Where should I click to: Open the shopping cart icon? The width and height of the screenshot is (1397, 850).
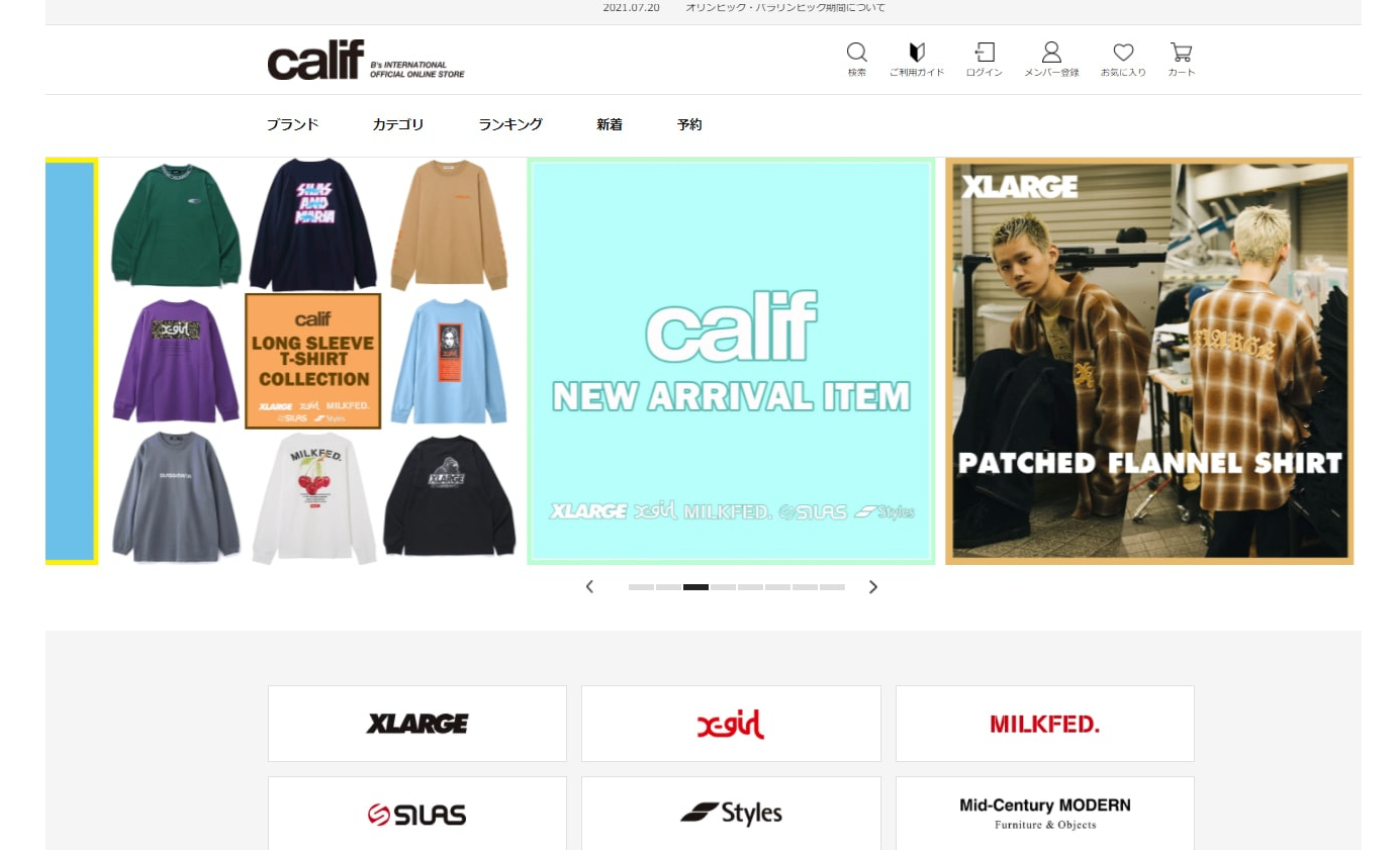(x=1181, y=59)
